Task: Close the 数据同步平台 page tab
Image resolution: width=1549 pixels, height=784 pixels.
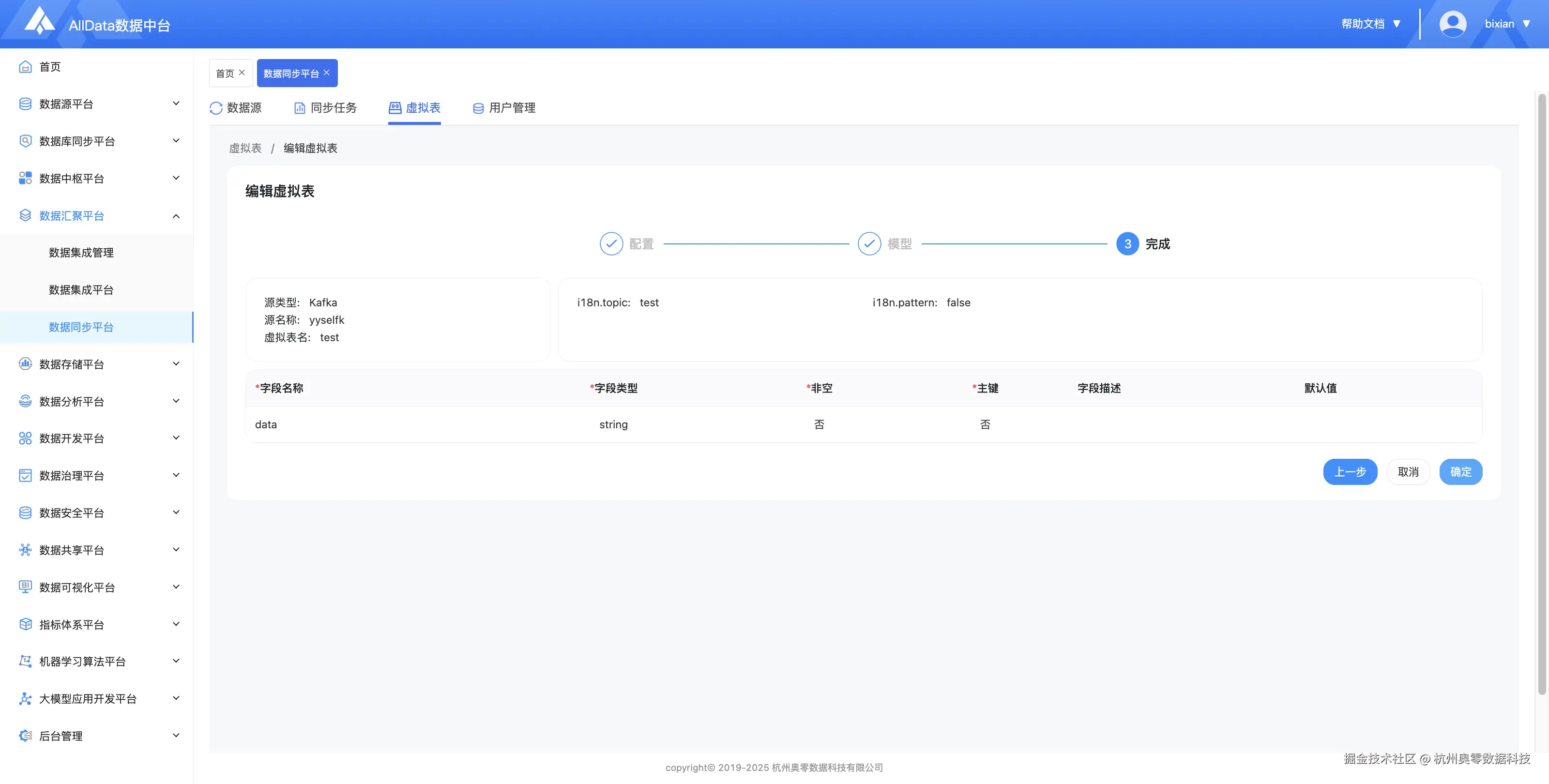Action: coord(327,73)
